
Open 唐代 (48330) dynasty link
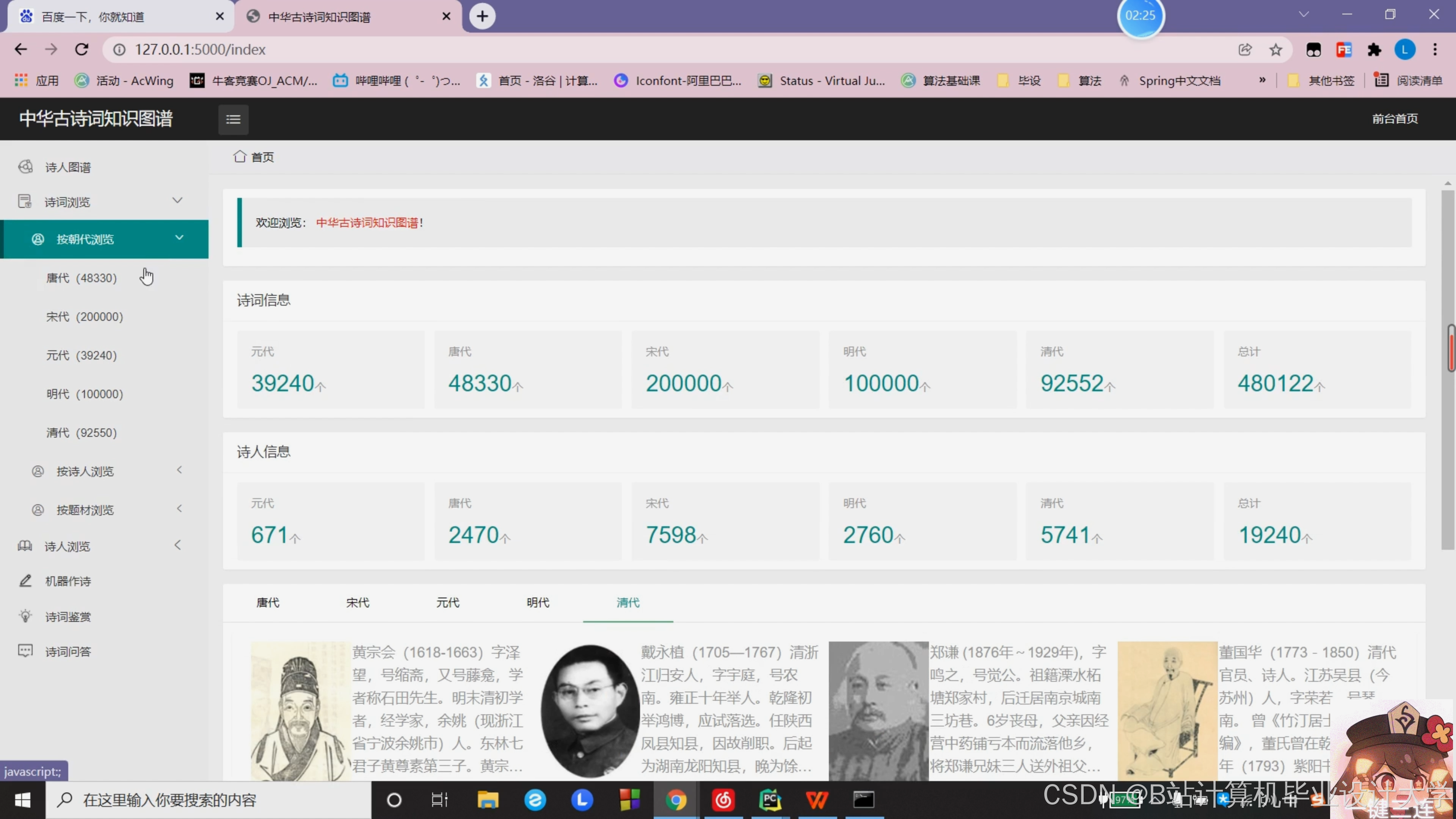pos(82,278)
